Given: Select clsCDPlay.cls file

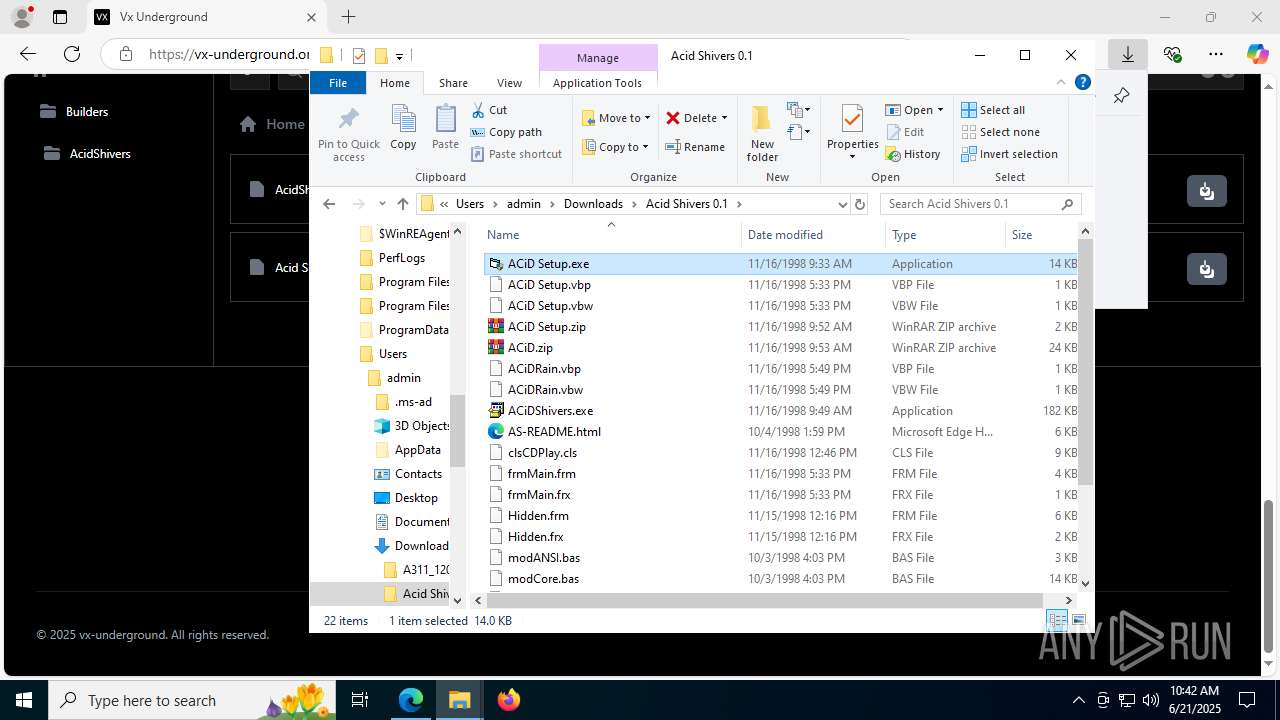Looking at the screenshot, I should pyautogui.click(x=780, y=453).
